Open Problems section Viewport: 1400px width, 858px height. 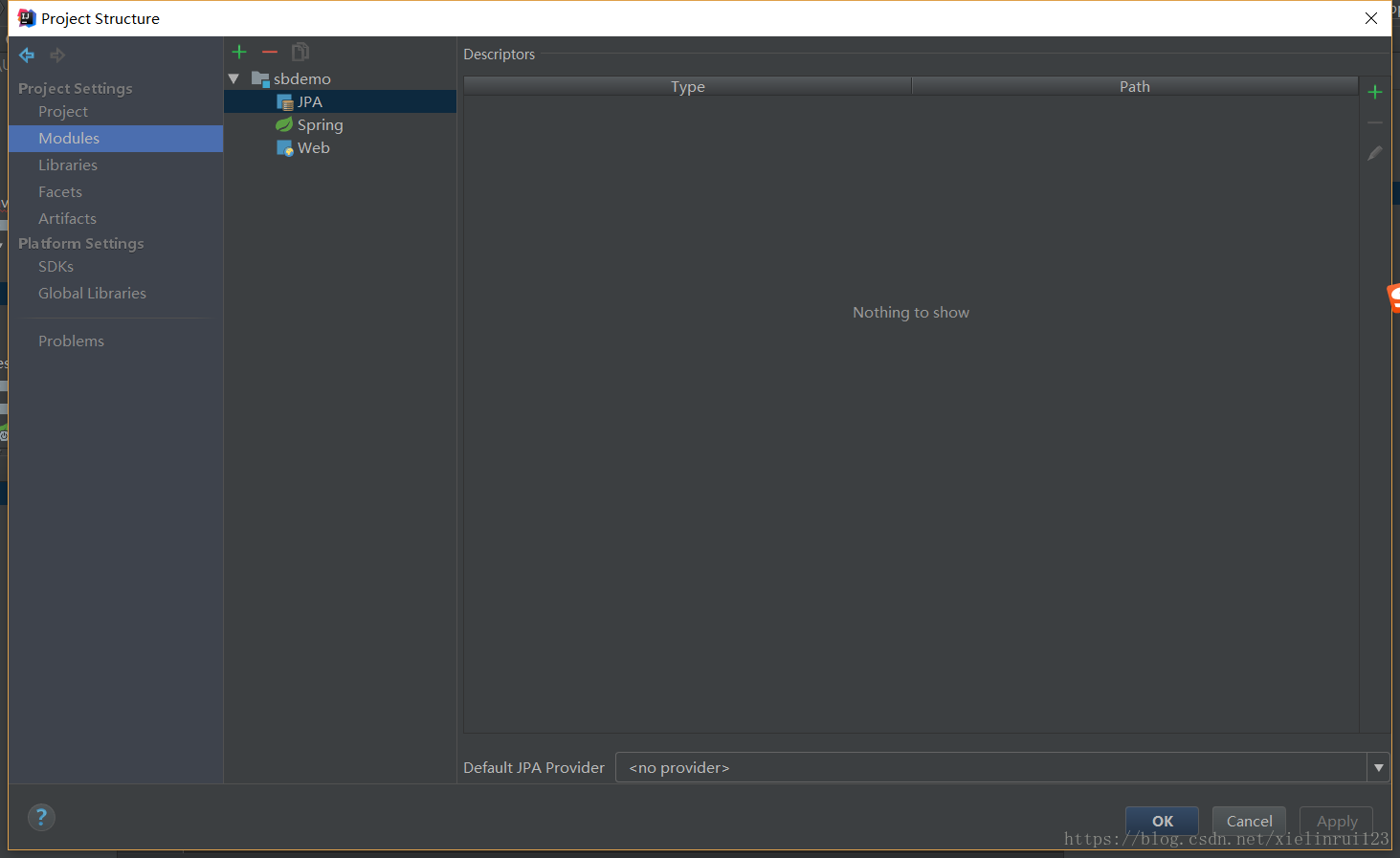71,341
